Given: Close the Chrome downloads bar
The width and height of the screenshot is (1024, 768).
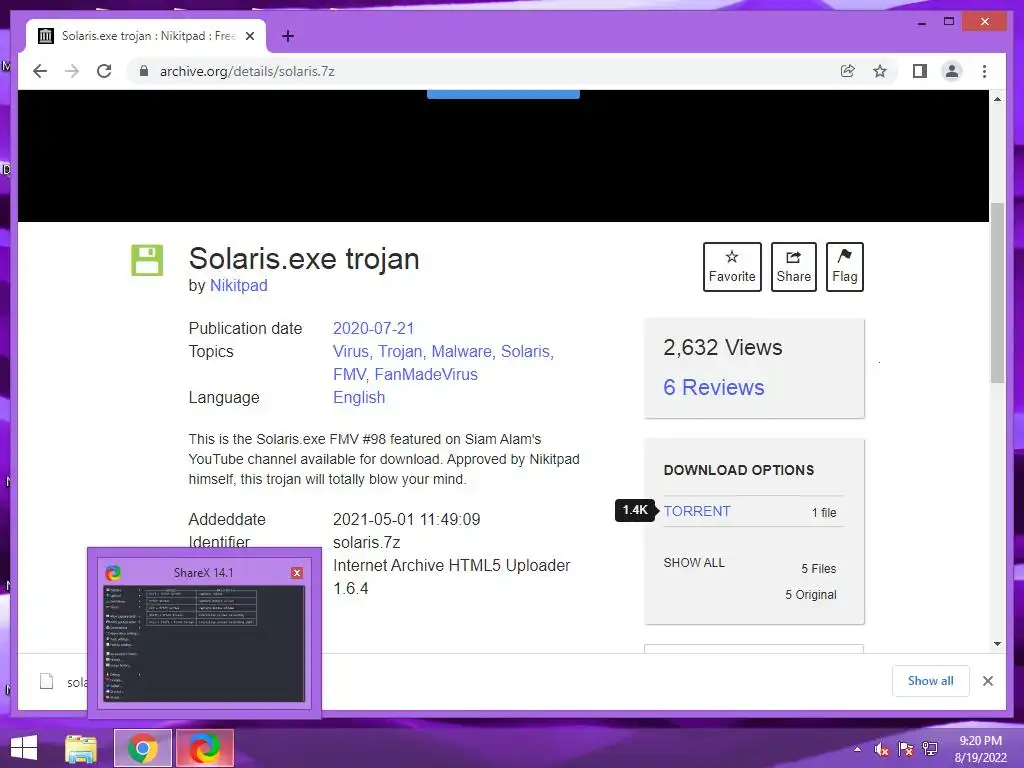Looking at the screenshot, I should click(x=988, y=681).
